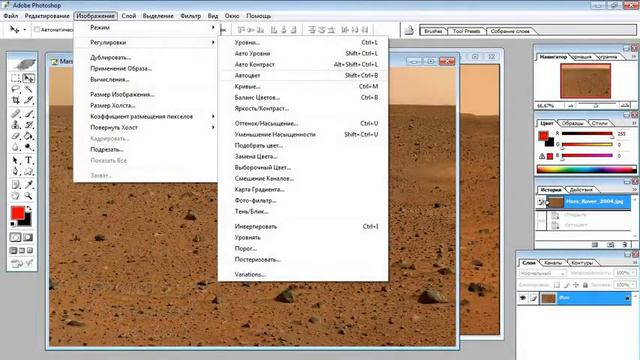Click the navigator zoom-in button
640x360 pixels.
(x=624, y=105)
